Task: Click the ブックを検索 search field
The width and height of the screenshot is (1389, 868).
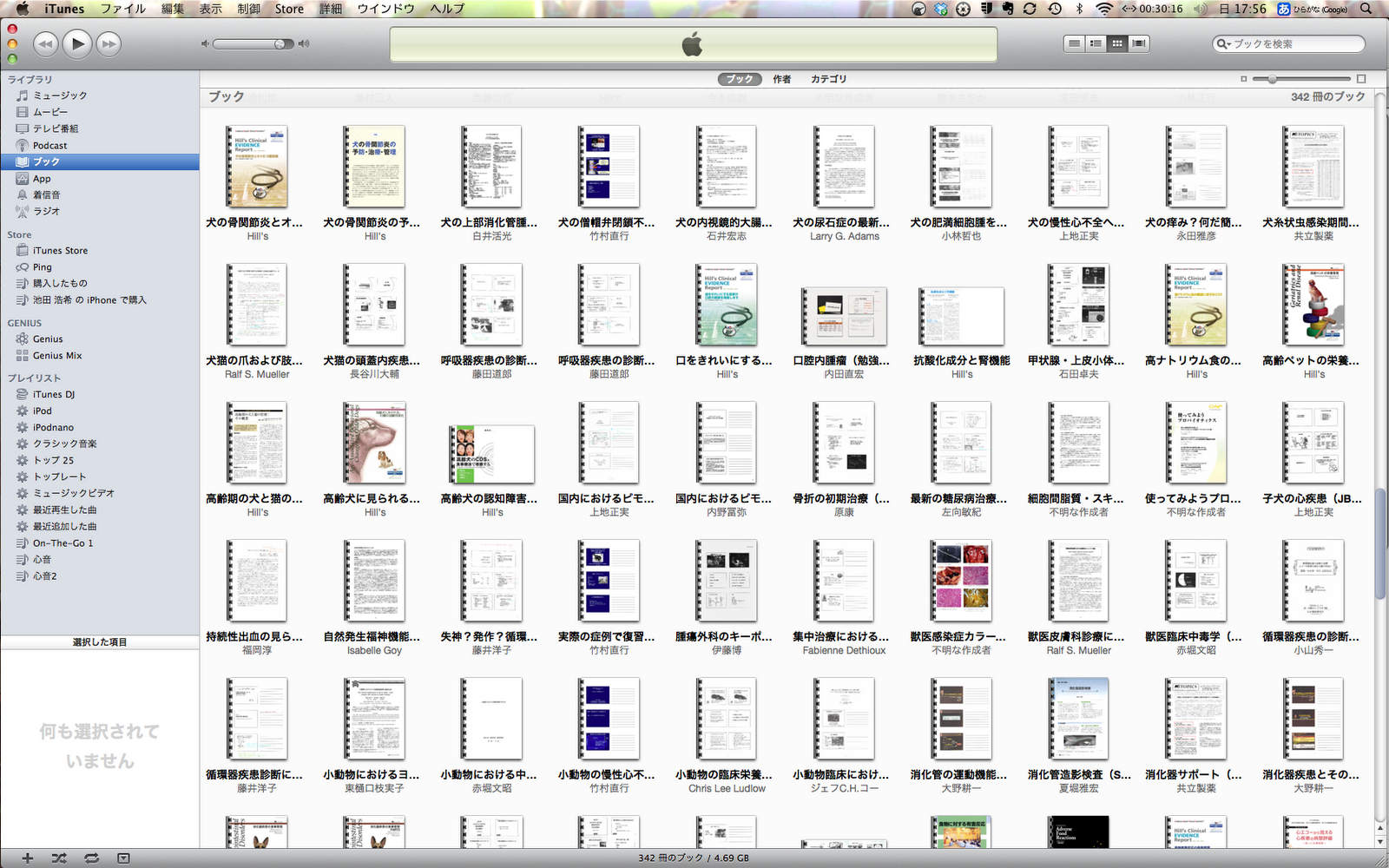Action: pos(1288,43)
